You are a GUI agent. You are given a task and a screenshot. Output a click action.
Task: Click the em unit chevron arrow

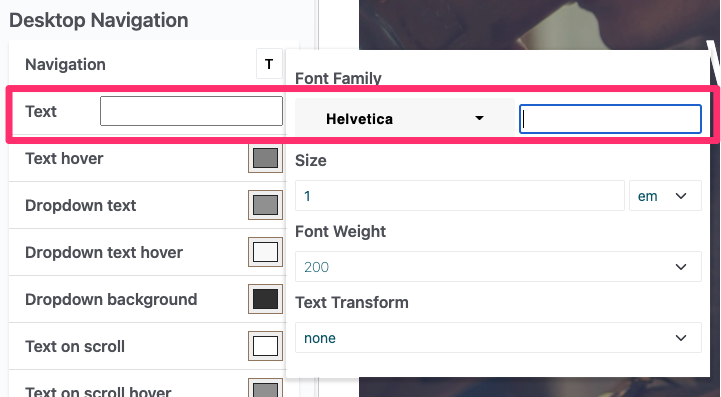point(681,196)
